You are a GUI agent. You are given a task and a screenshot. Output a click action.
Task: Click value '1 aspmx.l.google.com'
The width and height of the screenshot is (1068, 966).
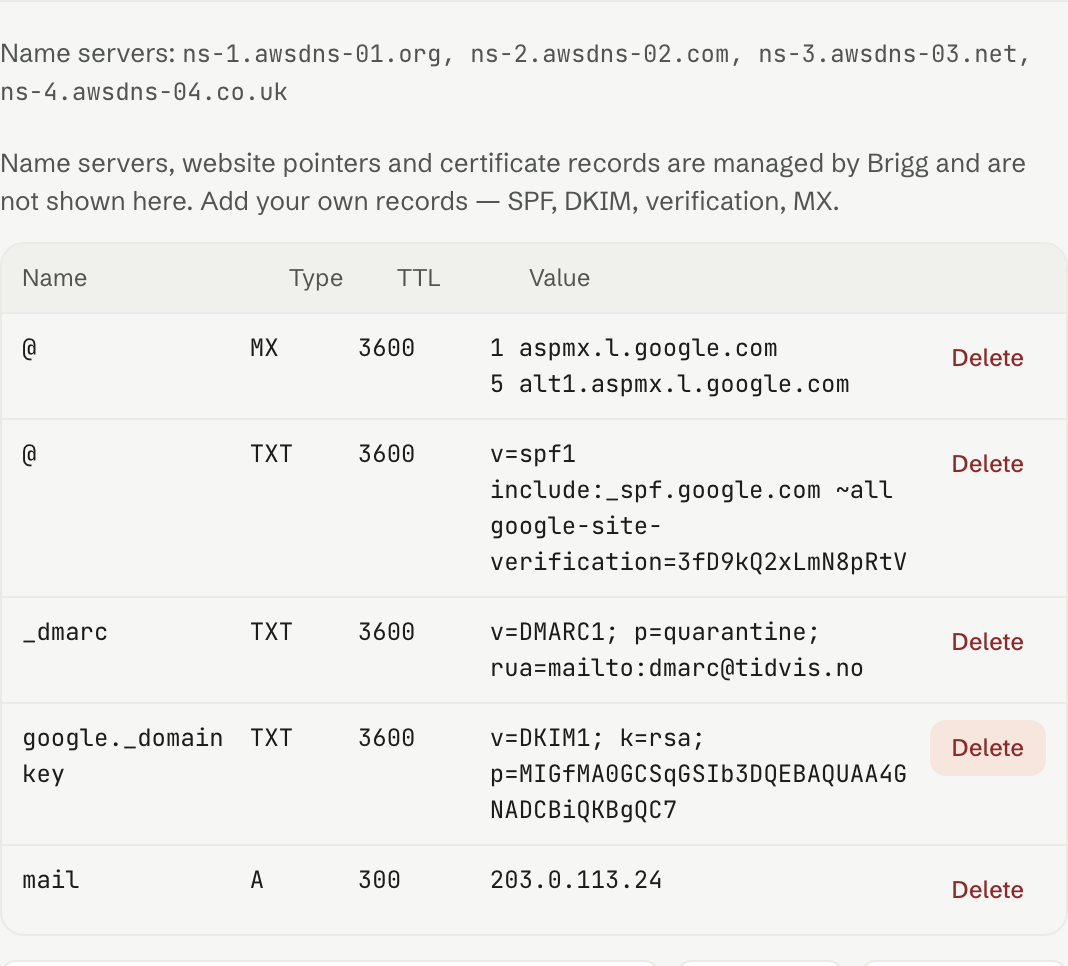pos(633,348)
